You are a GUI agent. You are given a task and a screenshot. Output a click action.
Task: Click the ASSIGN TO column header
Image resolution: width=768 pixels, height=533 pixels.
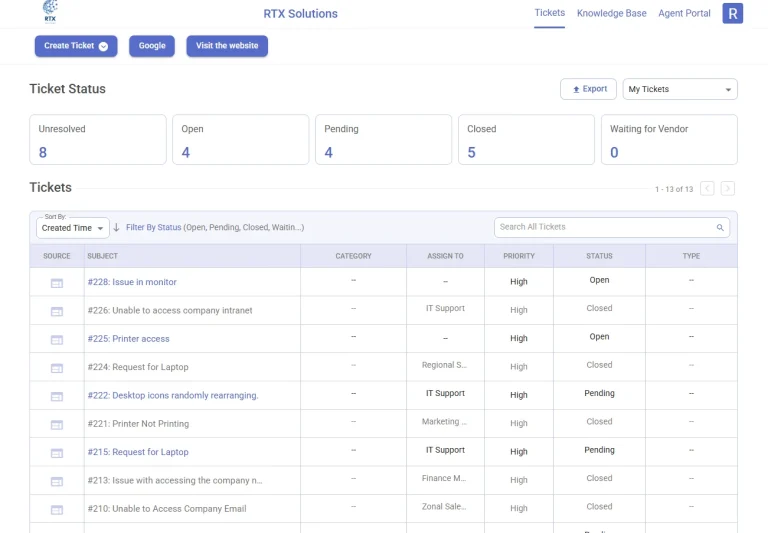[445, 256]
